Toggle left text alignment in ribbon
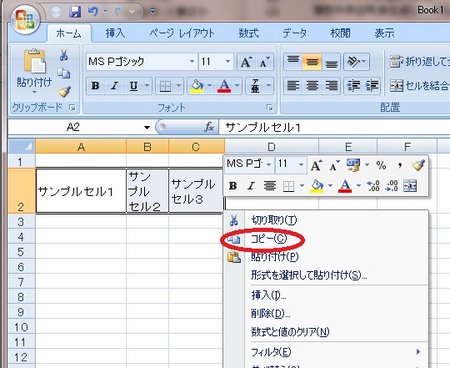This screenshot has height=368, width=450. pos(293,86)
